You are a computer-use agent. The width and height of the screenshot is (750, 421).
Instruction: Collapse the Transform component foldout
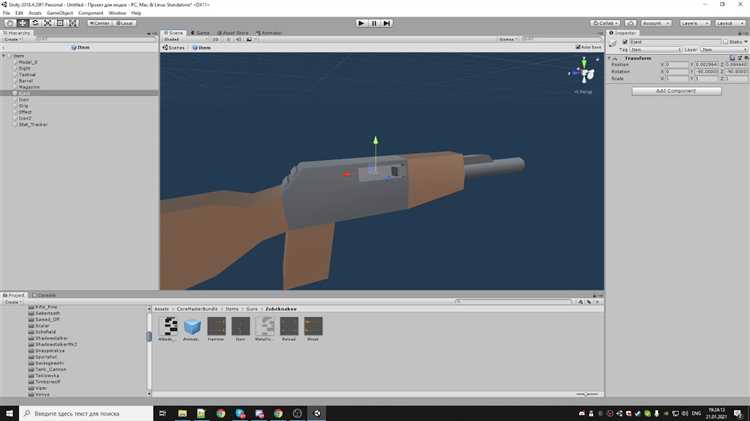coord(609,58)
